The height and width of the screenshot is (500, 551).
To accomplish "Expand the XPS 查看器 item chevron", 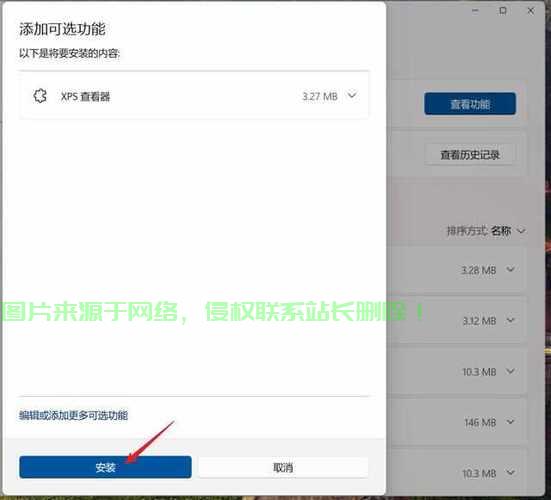I will 352,95.
